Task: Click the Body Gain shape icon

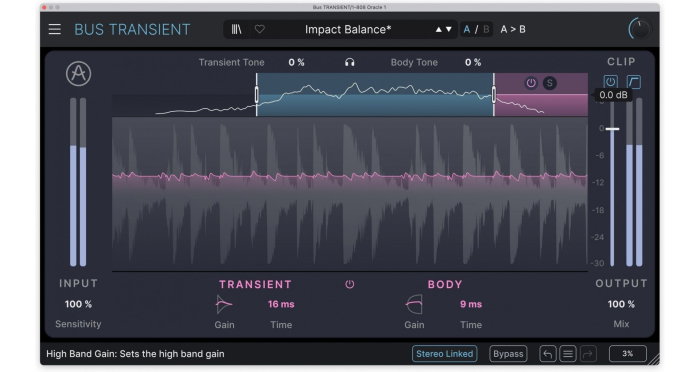Action: [414, 305]
